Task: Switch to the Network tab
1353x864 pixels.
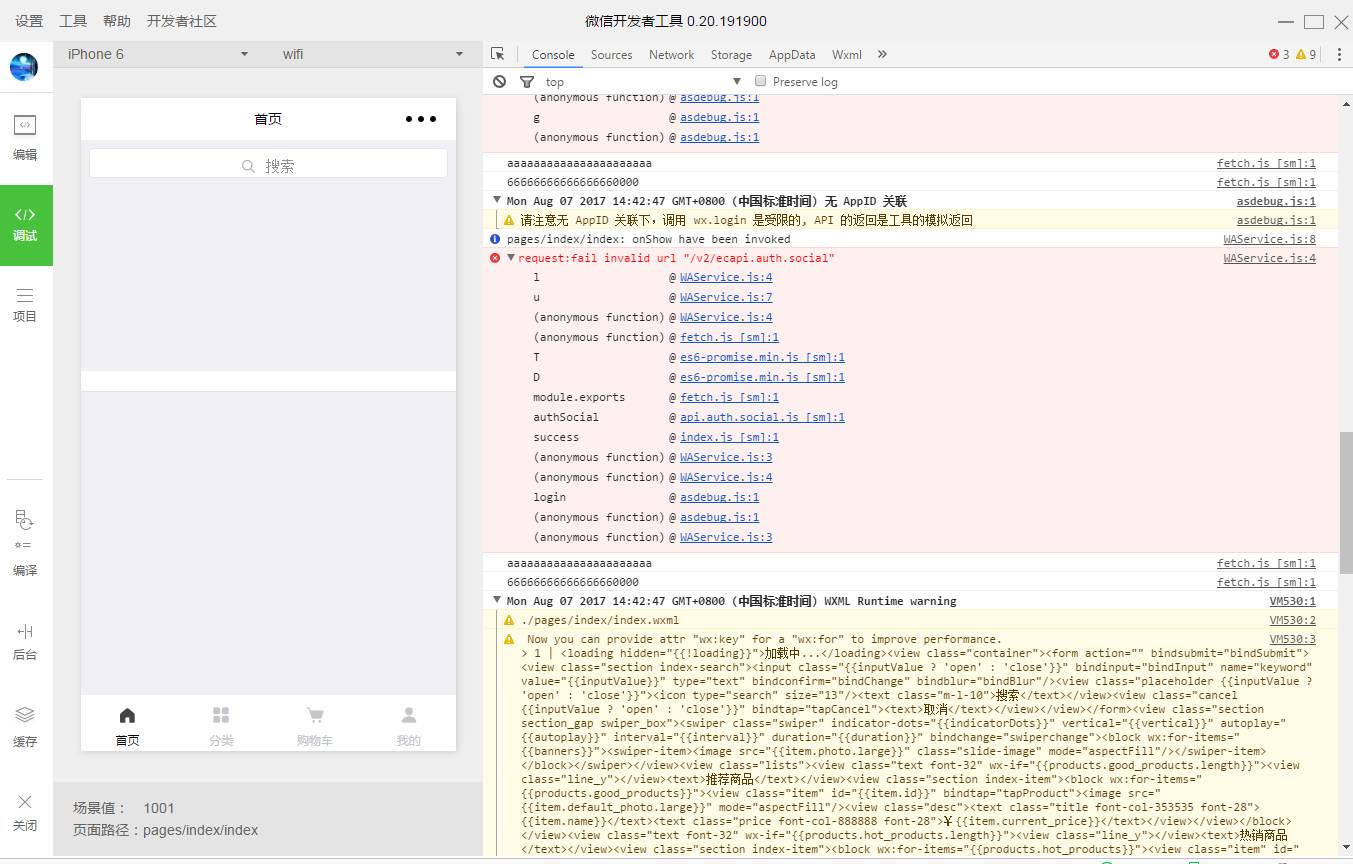Action: 671,55
